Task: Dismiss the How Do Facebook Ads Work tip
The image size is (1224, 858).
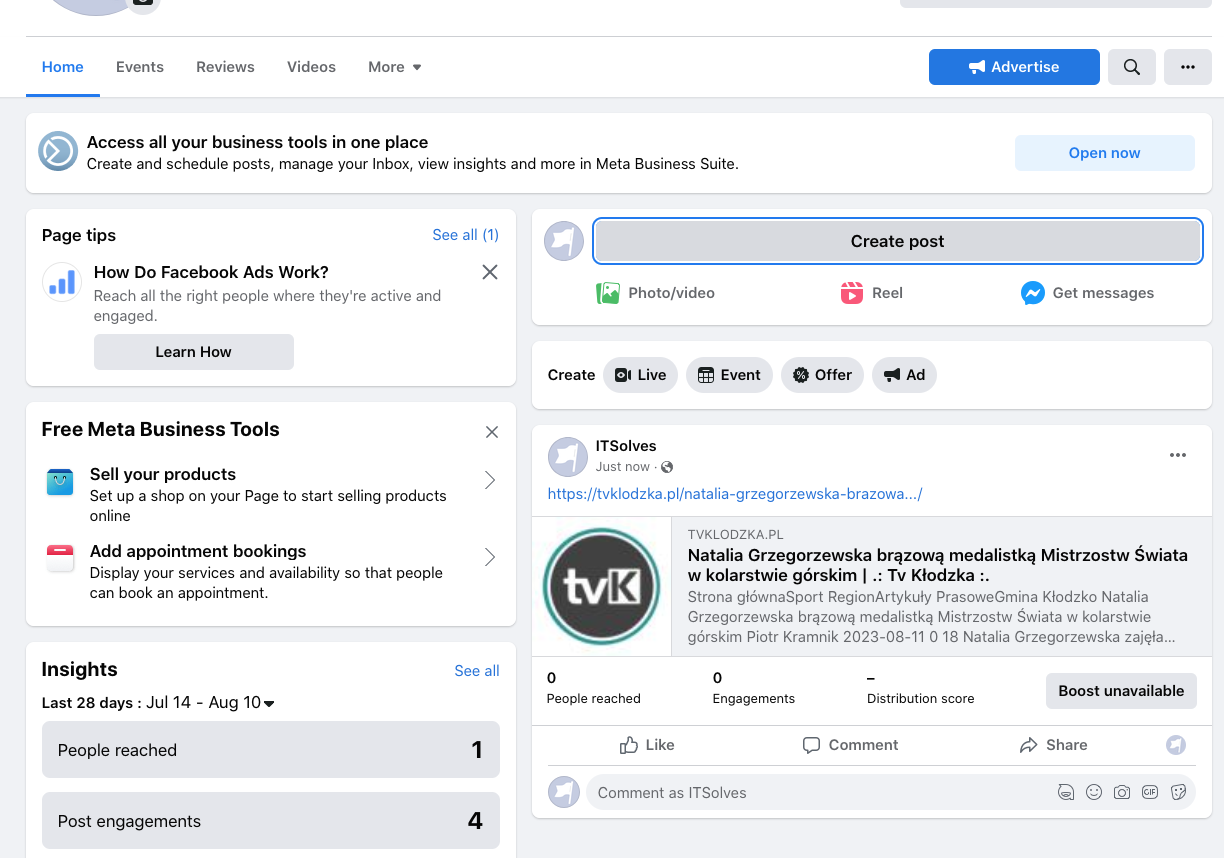Action: 490,272
